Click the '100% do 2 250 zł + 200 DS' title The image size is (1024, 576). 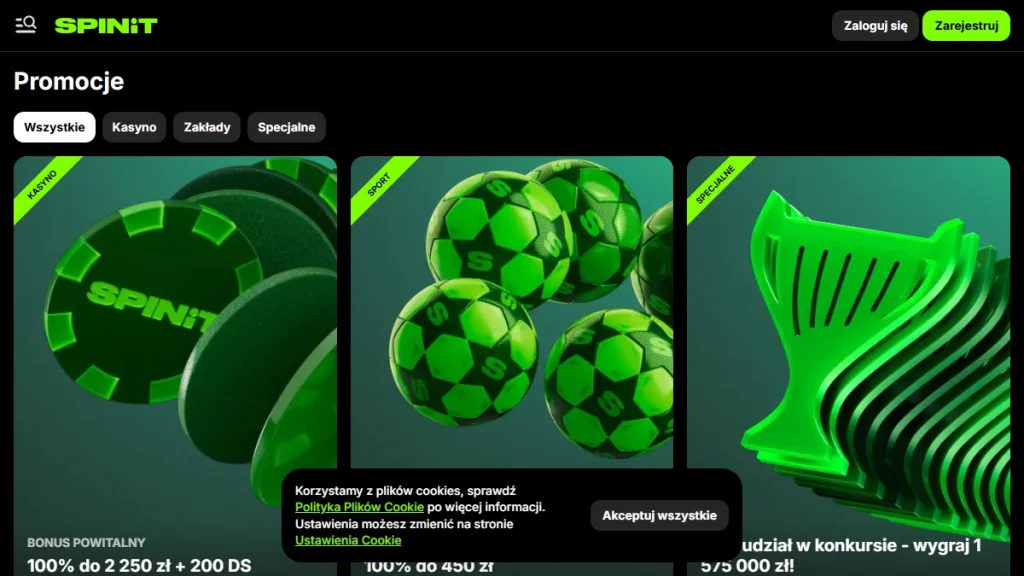click(139, 566)
